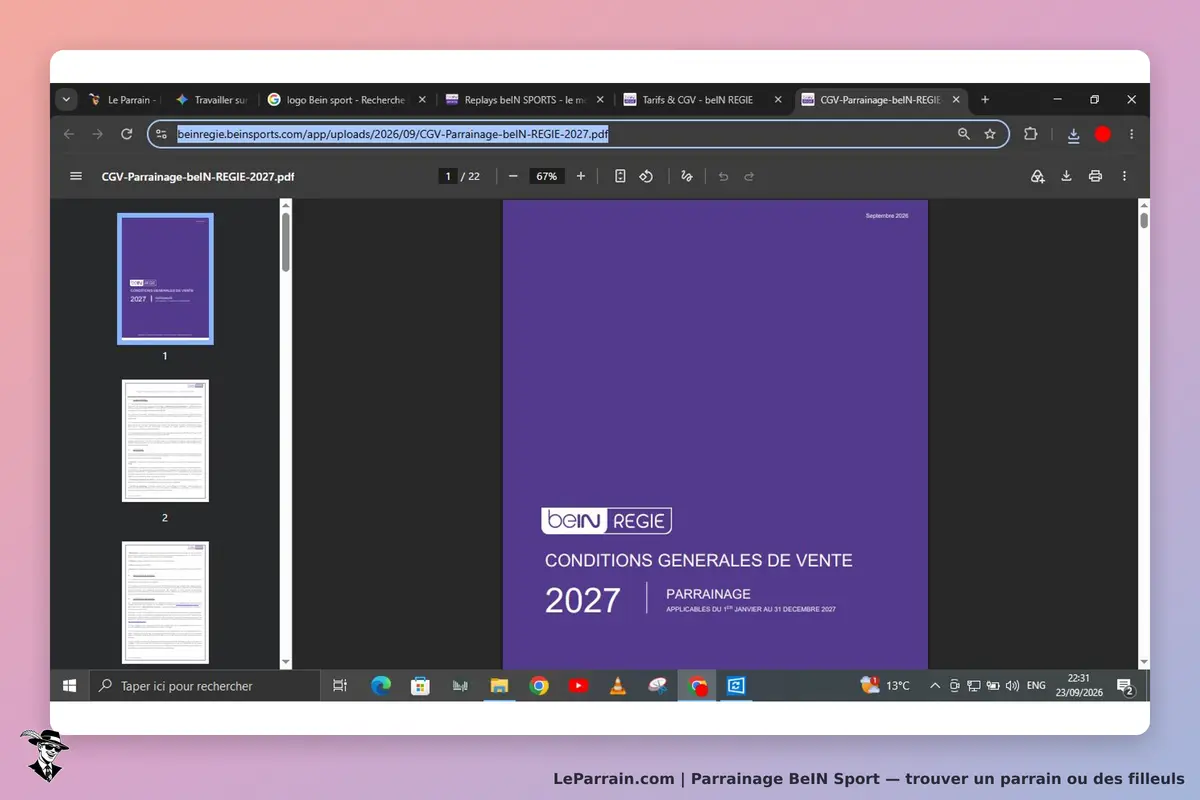Close the Replays beIN SPORTS tab
The width and height of the screenshot is (1200, 800).
600,100
